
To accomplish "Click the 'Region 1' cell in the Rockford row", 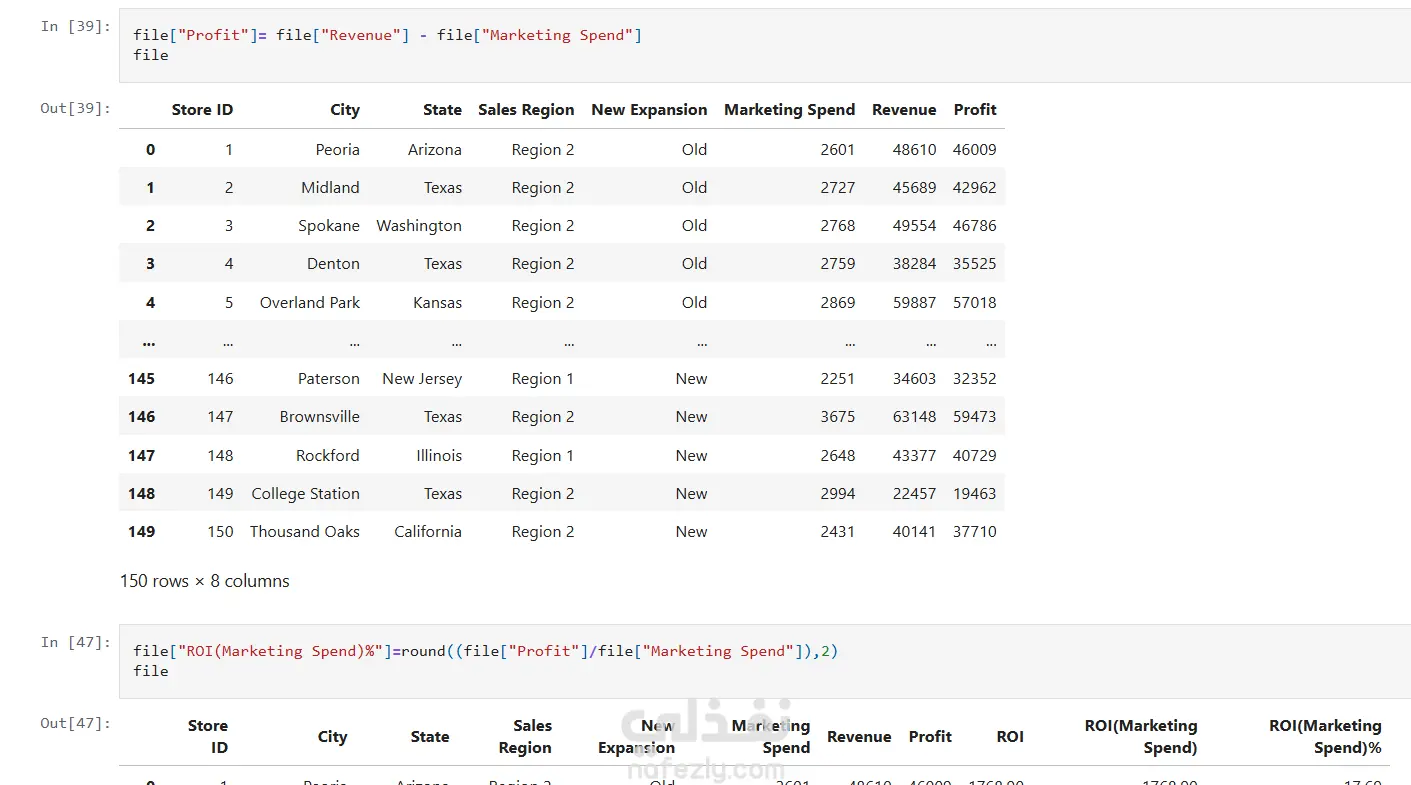I will coord(543,456).
